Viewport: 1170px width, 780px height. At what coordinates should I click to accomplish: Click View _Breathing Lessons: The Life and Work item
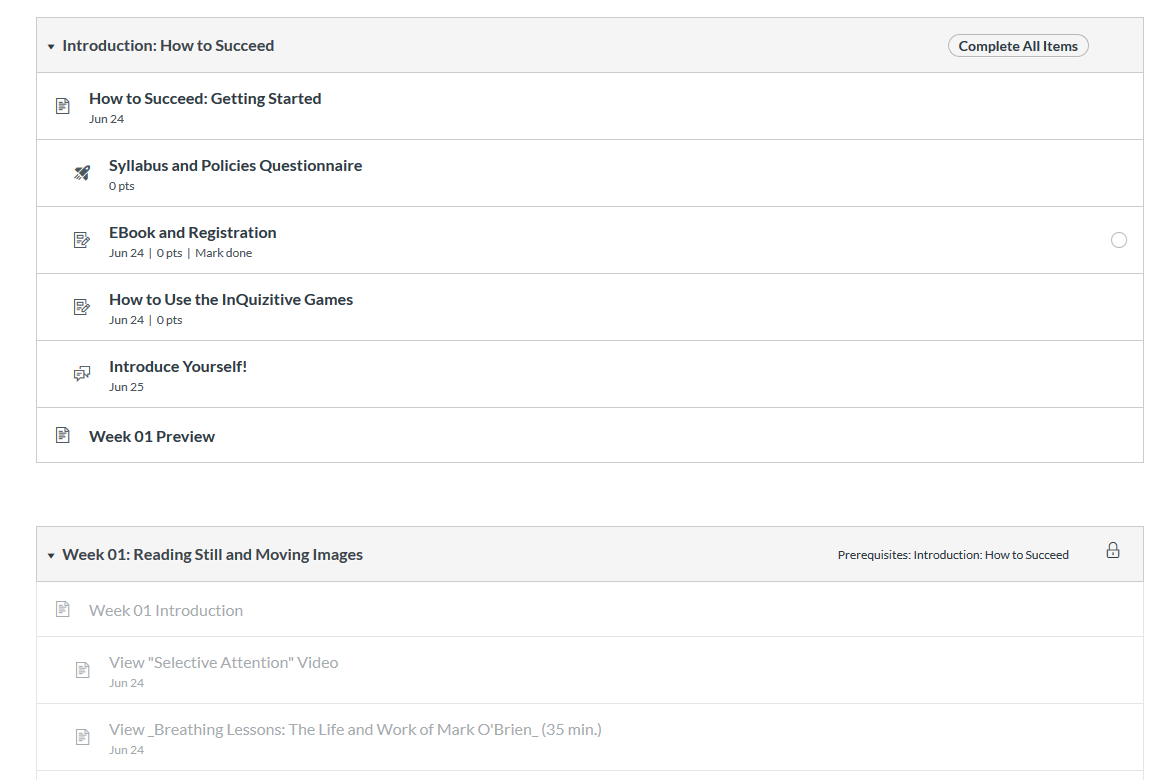pos(355,730)
